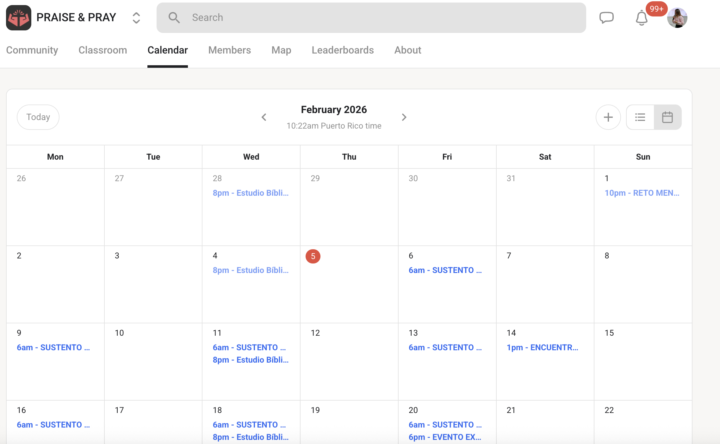The width and height of the screenshot is (720, 444).
Task: Switch to the Classroom tab
Action: [102, 50]
